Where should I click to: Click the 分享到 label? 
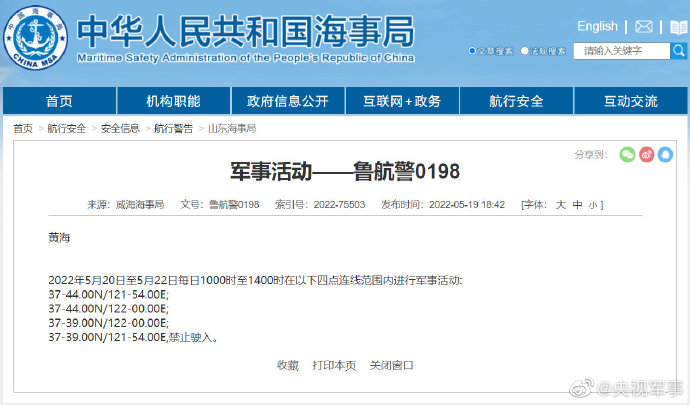click(591, 155)
